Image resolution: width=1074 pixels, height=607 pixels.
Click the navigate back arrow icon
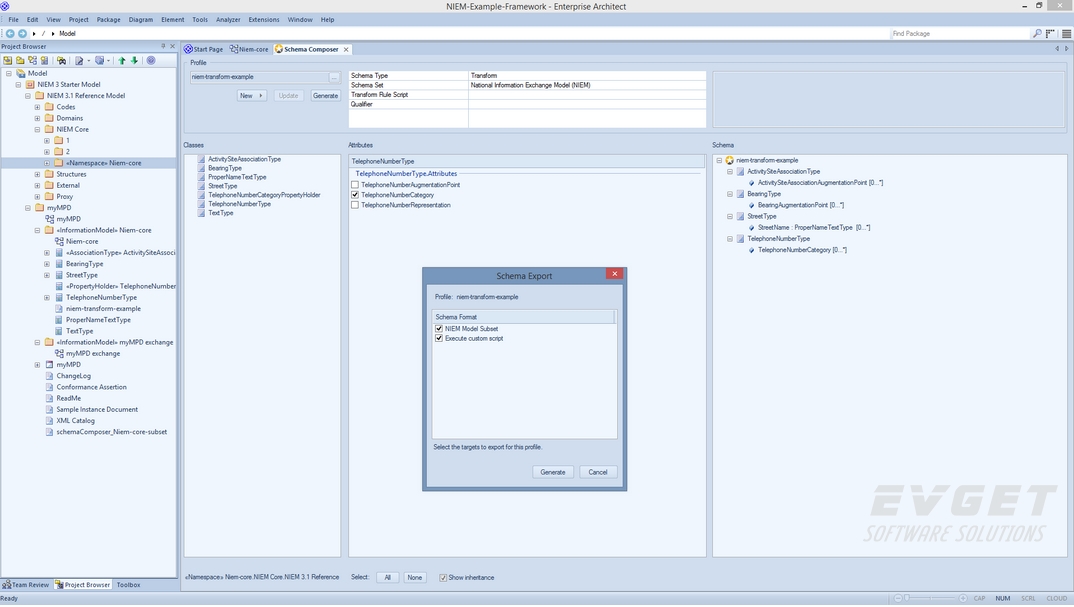pos(10,33)
